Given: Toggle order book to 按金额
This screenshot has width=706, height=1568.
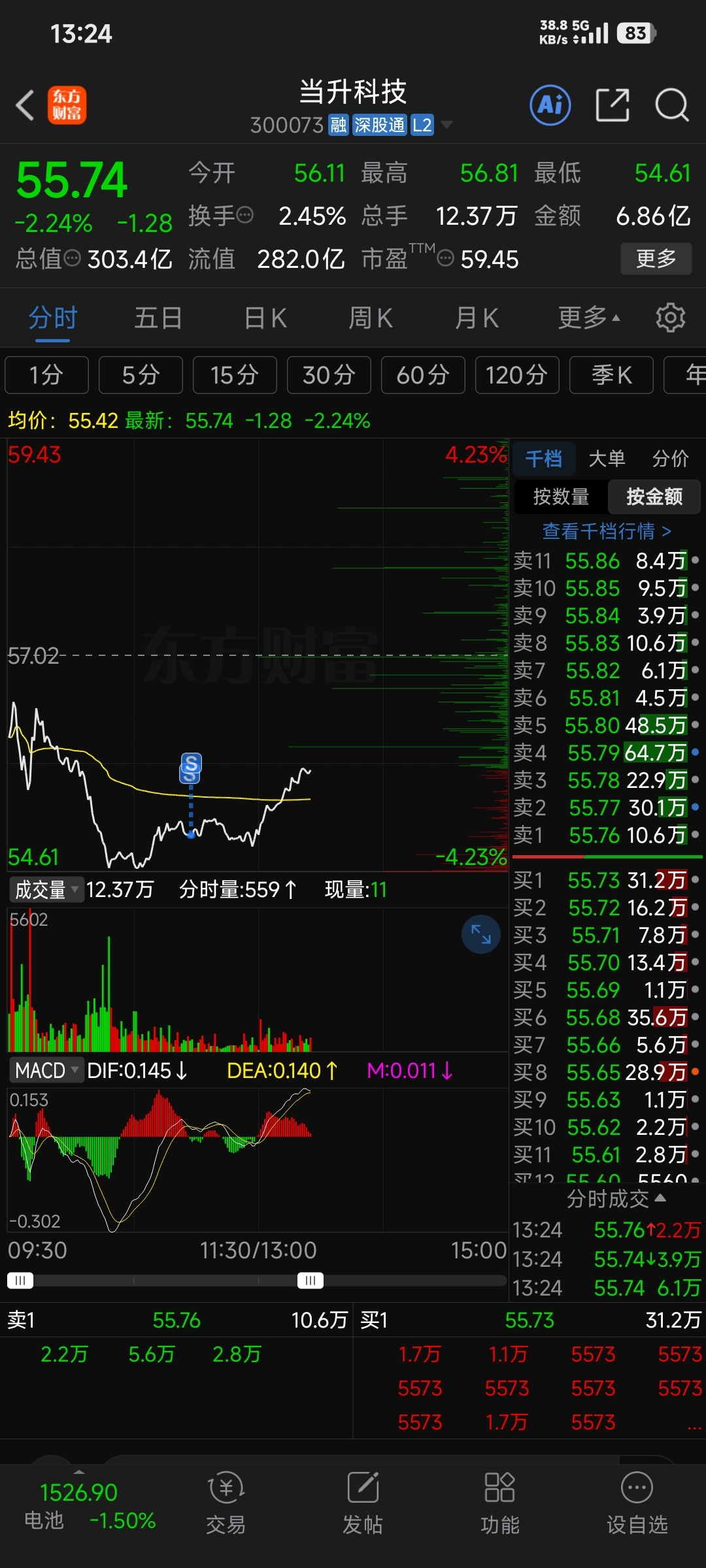Looking at the screenshot, I should pos(654,497).
